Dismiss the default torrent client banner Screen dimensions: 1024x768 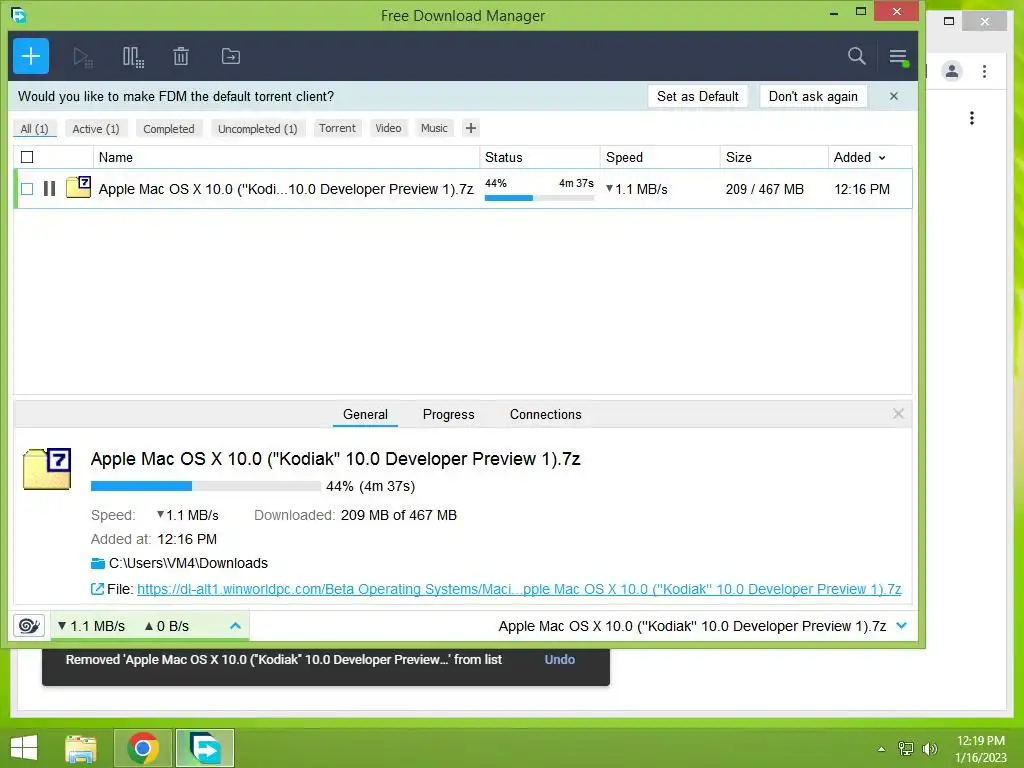click(894, 96)
